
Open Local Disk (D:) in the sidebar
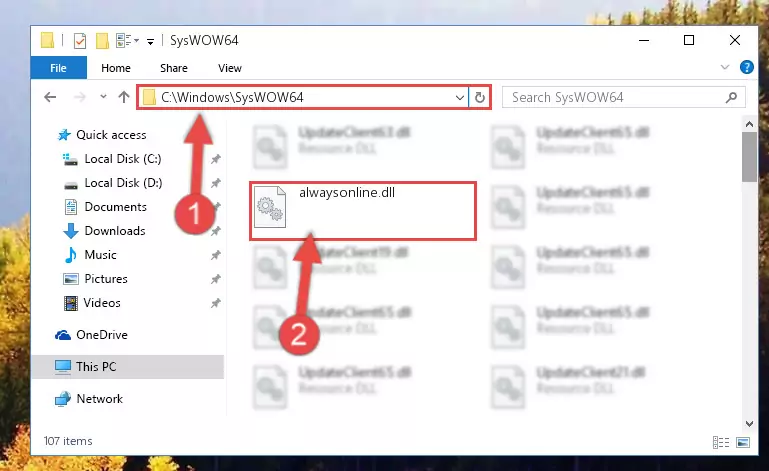123,183
